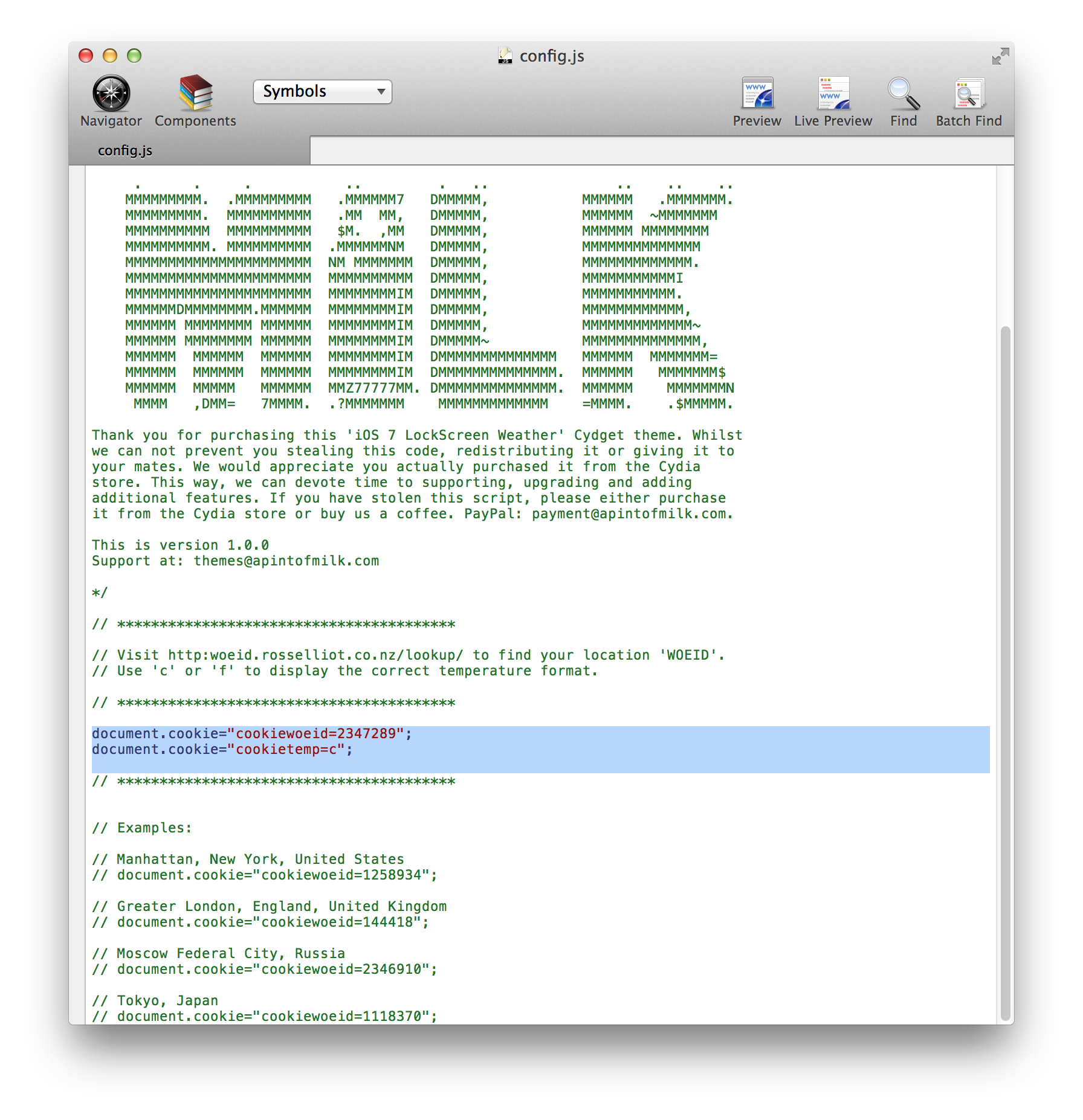Open Find magnifier tool
Image resolution: width=1083 pixels, height=1120 pixels.
point(904,93)
